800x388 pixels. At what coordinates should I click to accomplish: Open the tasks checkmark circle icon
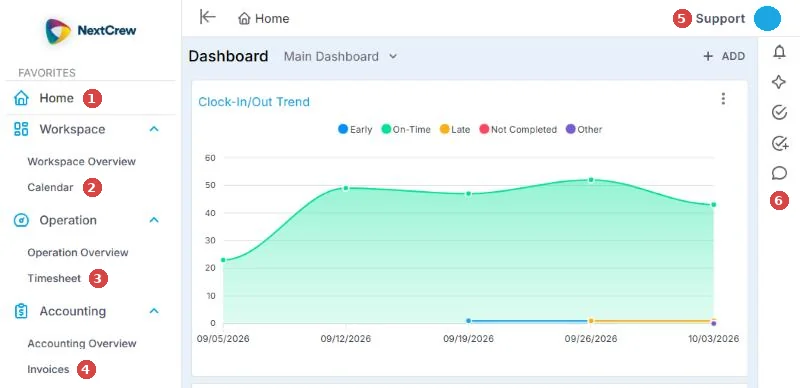pyautogui.click(x=779, y=112)
